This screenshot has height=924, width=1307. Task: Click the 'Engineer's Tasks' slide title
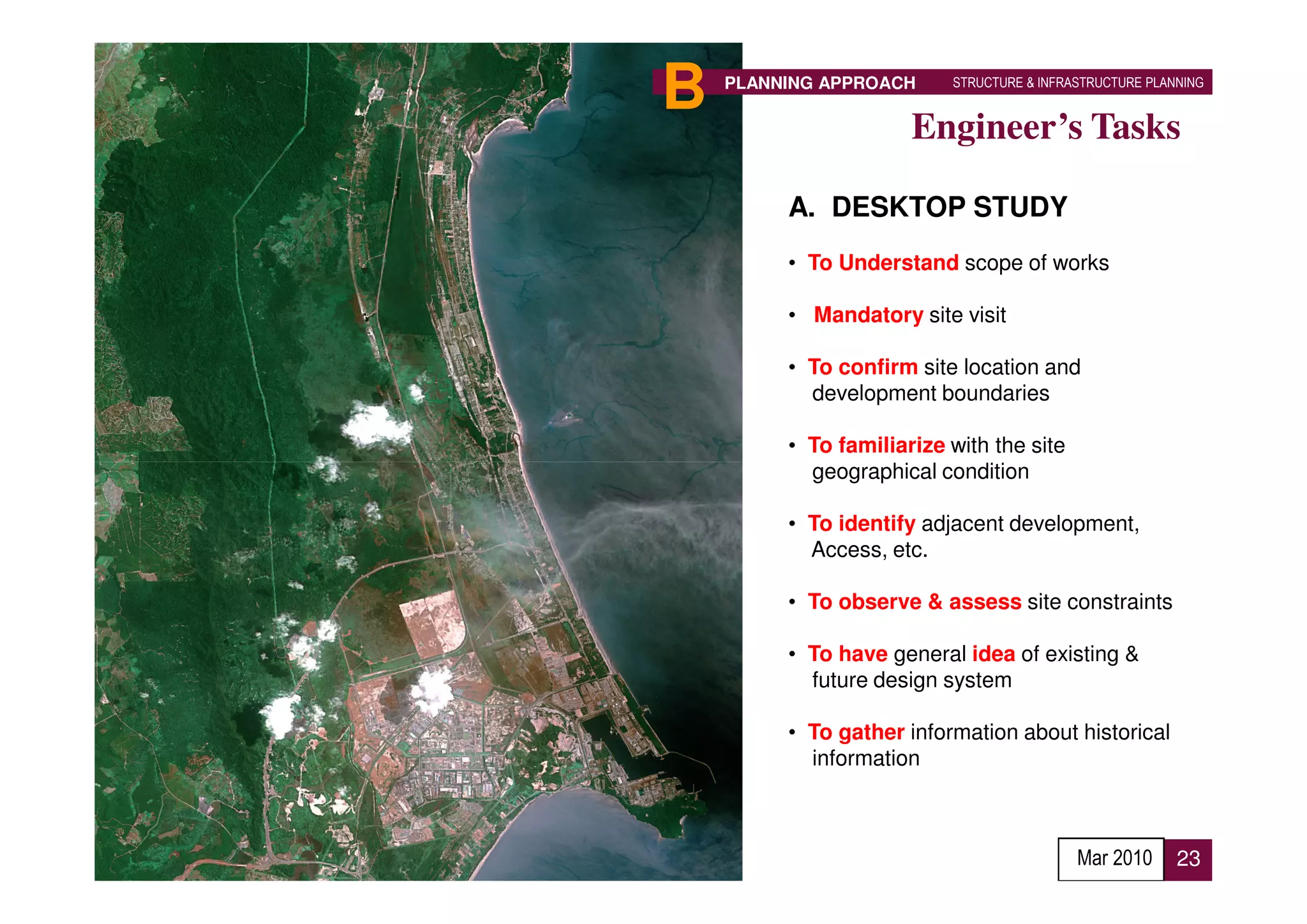click(1045, 126)
